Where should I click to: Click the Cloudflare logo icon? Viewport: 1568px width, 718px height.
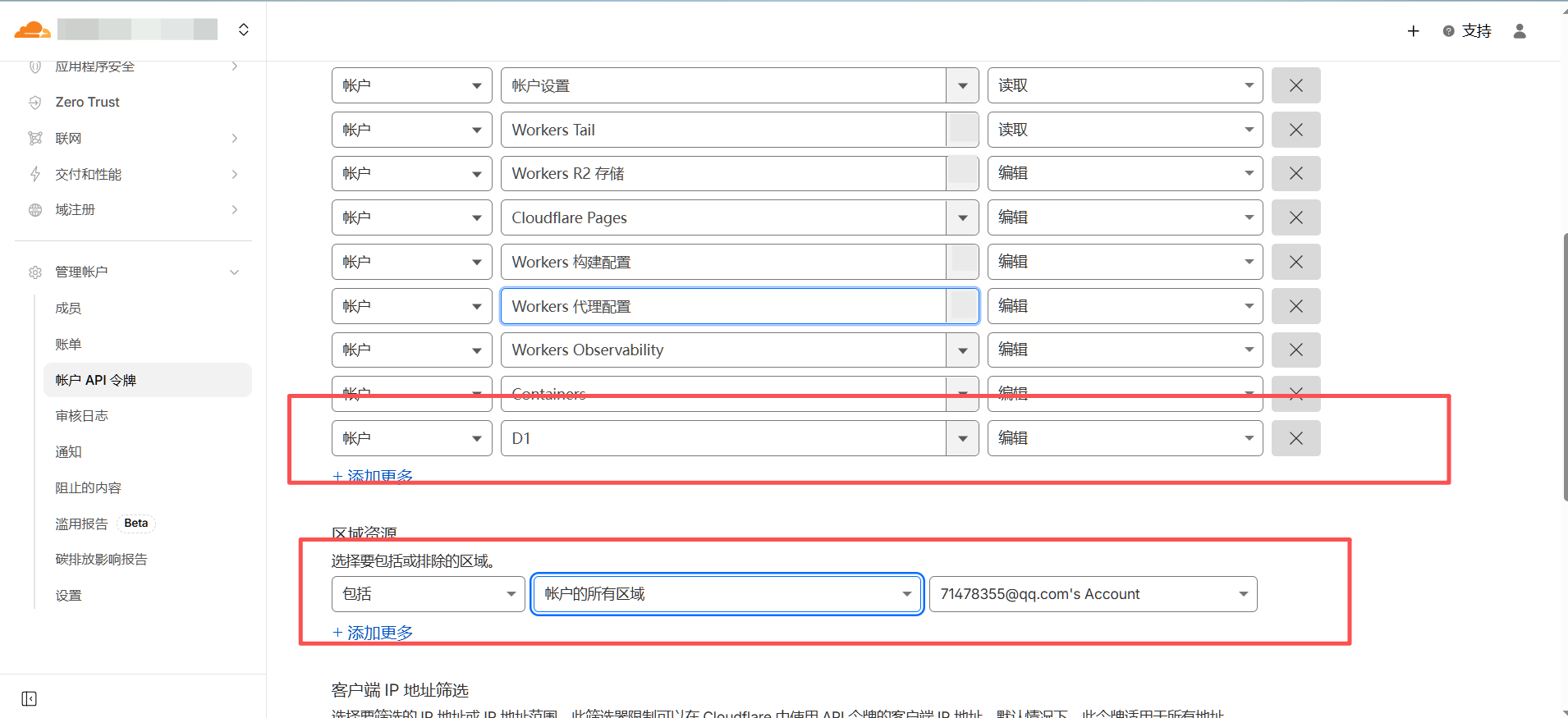(x=33, y=30)
